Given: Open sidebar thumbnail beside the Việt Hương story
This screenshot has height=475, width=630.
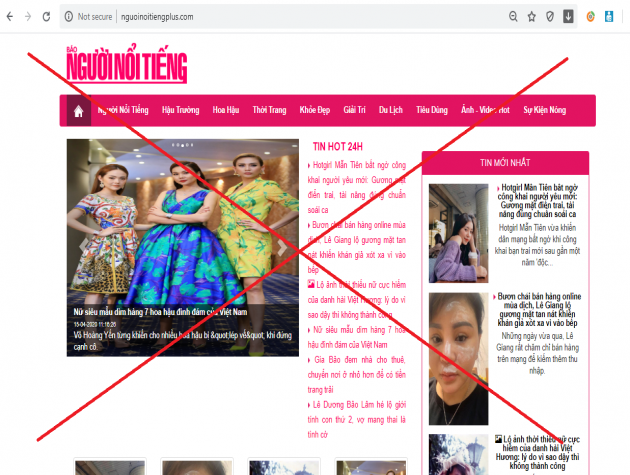Looking at the screenshot, I should [458, 455].
